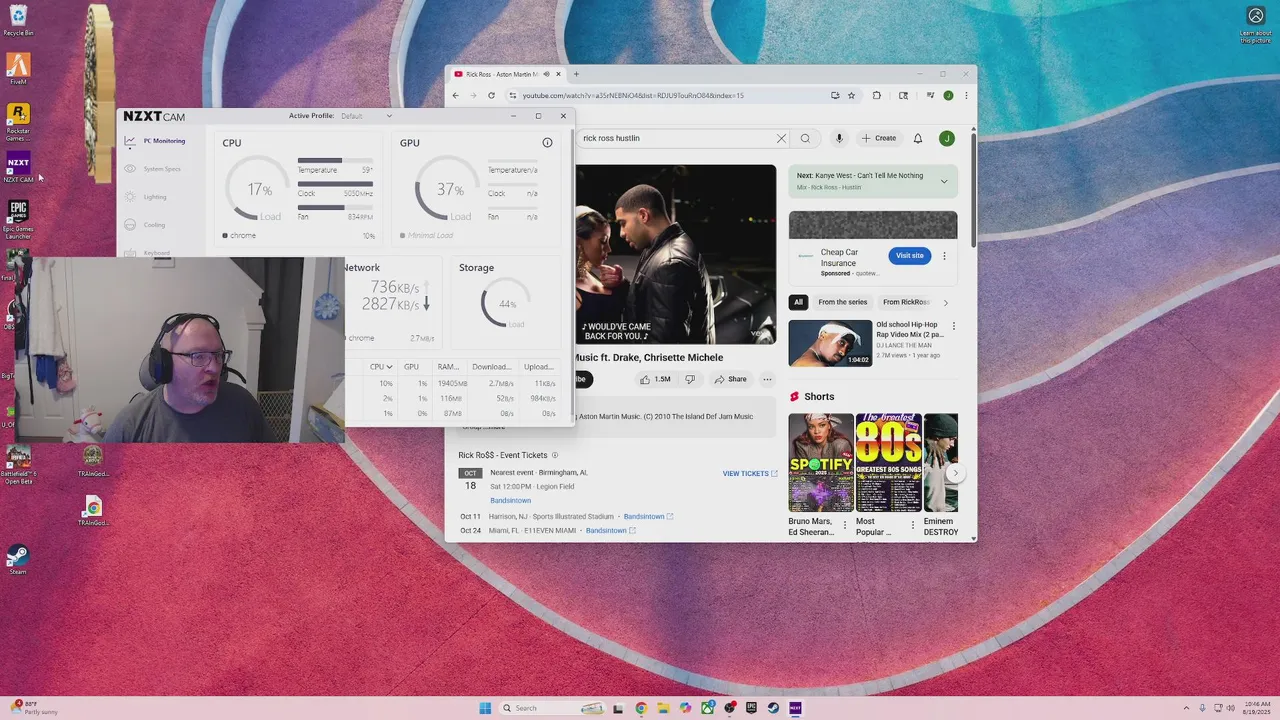This screenshot has width=1280, height=720.
Task: Reload the YouTube page in Chrome
Action: coord(491,96)
